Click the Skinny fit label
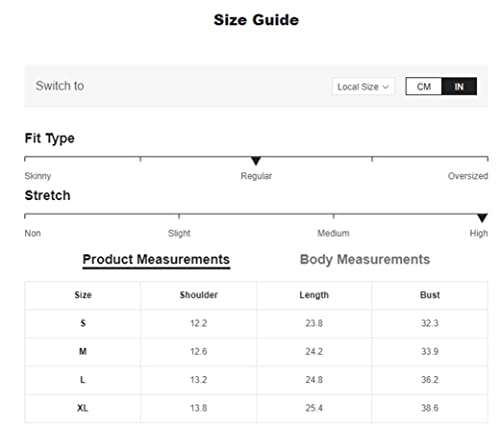The image size is (500, 429). coord(38,176)
